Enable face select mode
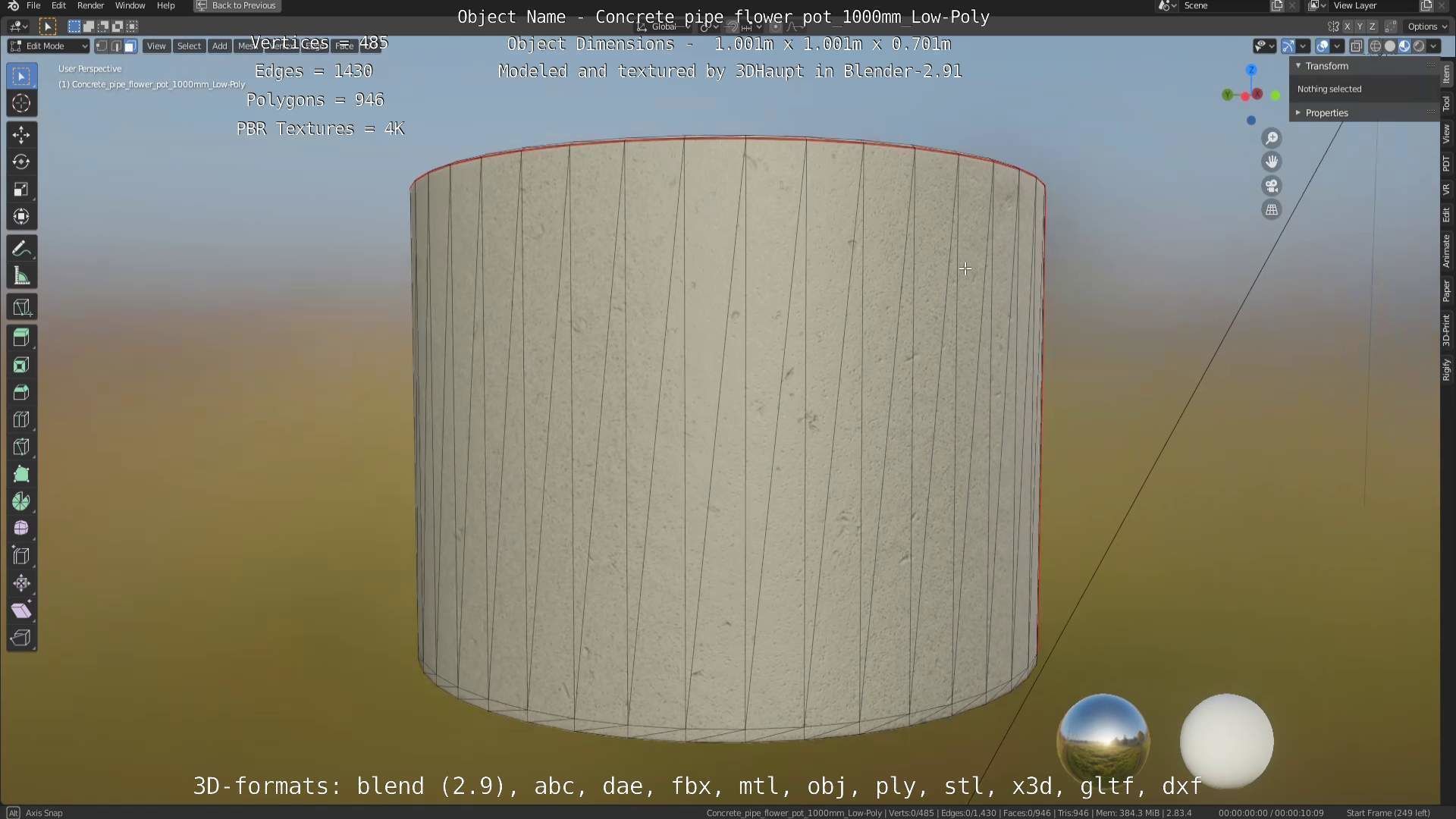 click(130, 46)
